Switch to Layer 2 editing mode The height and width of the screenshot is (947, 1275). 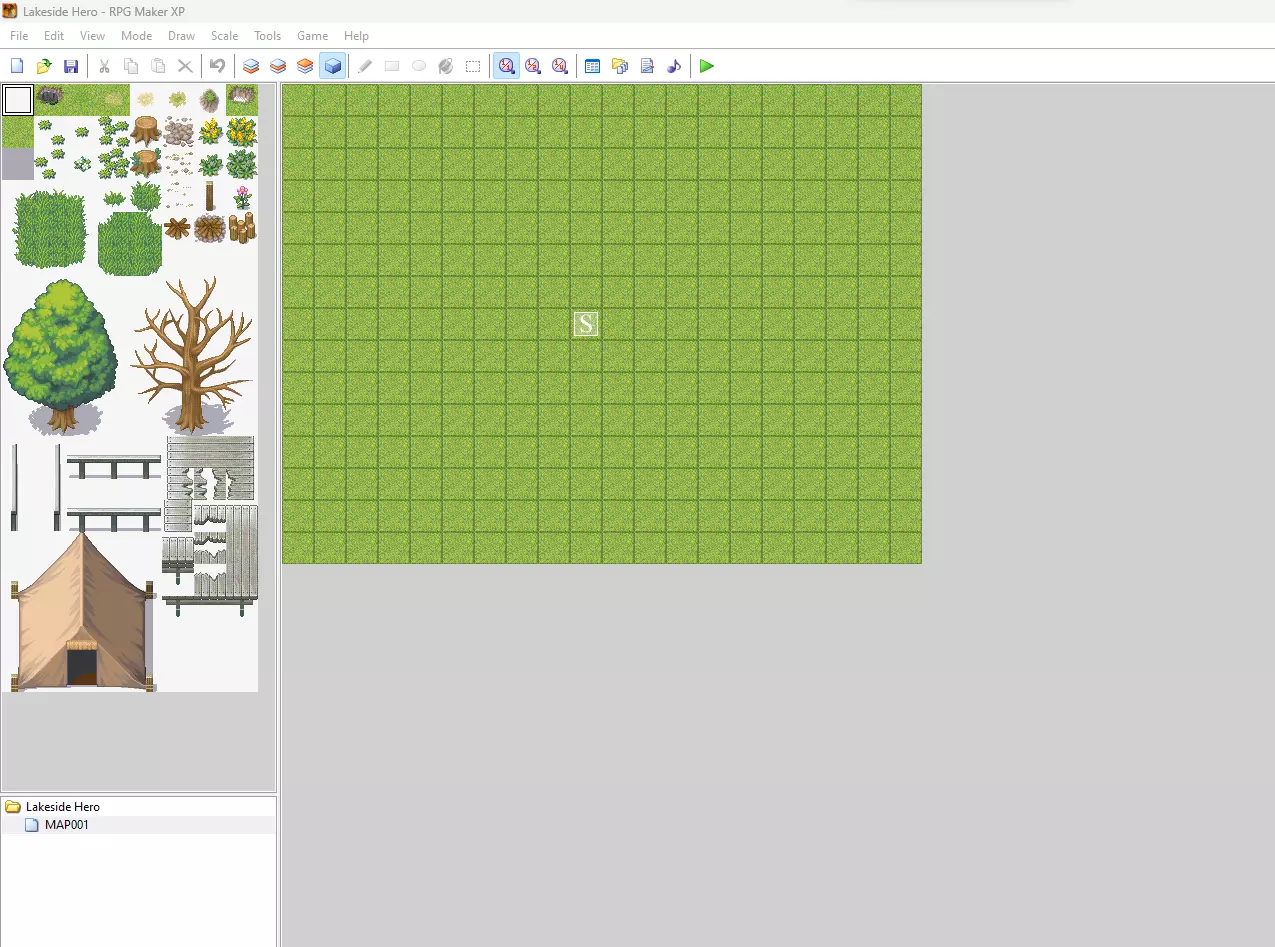tap(278, 66)
